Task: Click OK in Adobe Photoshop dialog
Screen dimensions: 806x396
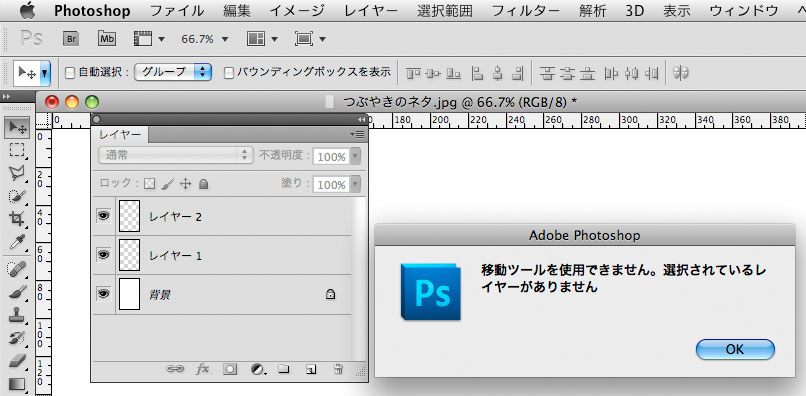Action: coord(735,349)
